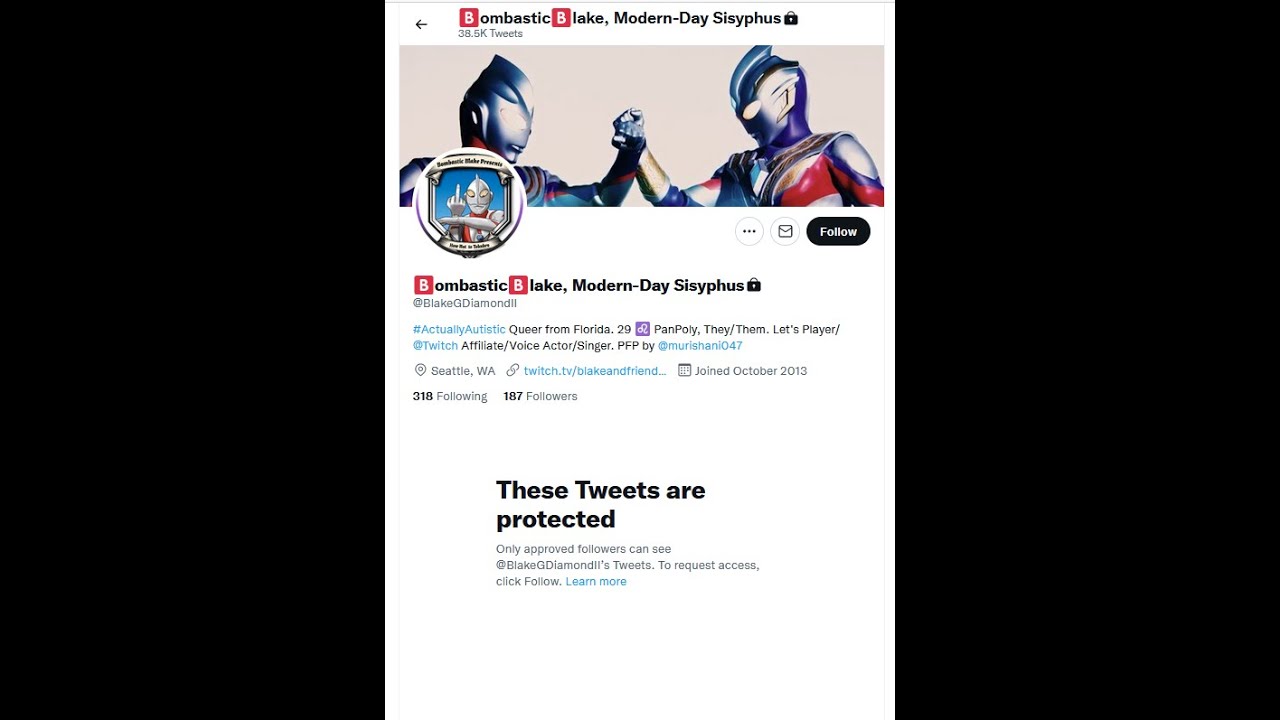Viewport: 1280px width, 720px height.
Task: Click the padlock icon next to profile name
Action: tap(754, 285)
